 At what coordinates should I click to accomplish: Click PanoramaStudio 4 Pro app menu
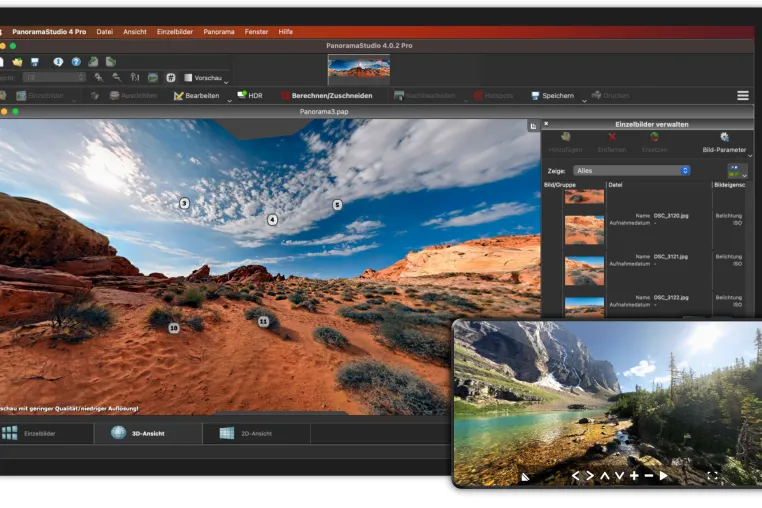[x=49, y=32]
